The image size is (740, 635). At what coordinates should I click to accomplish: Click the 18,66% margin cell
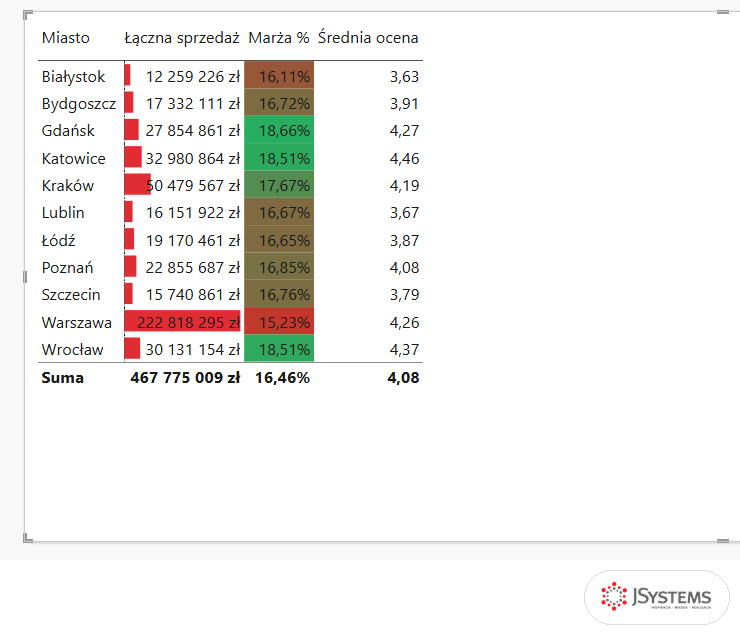click(x=279, y=130)
